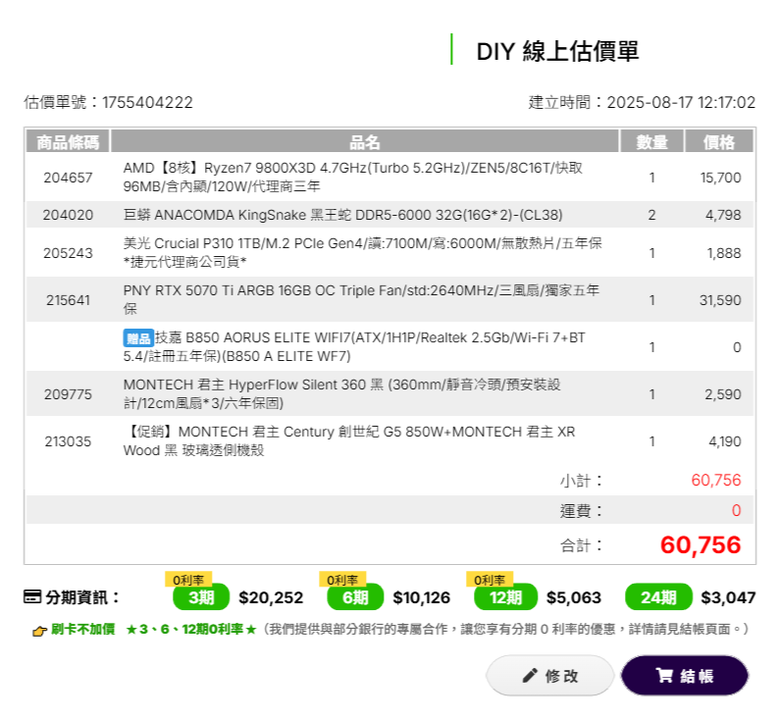Click the large 合計 total 60,756
Screen dimensions: 780x720
(700, 545)
